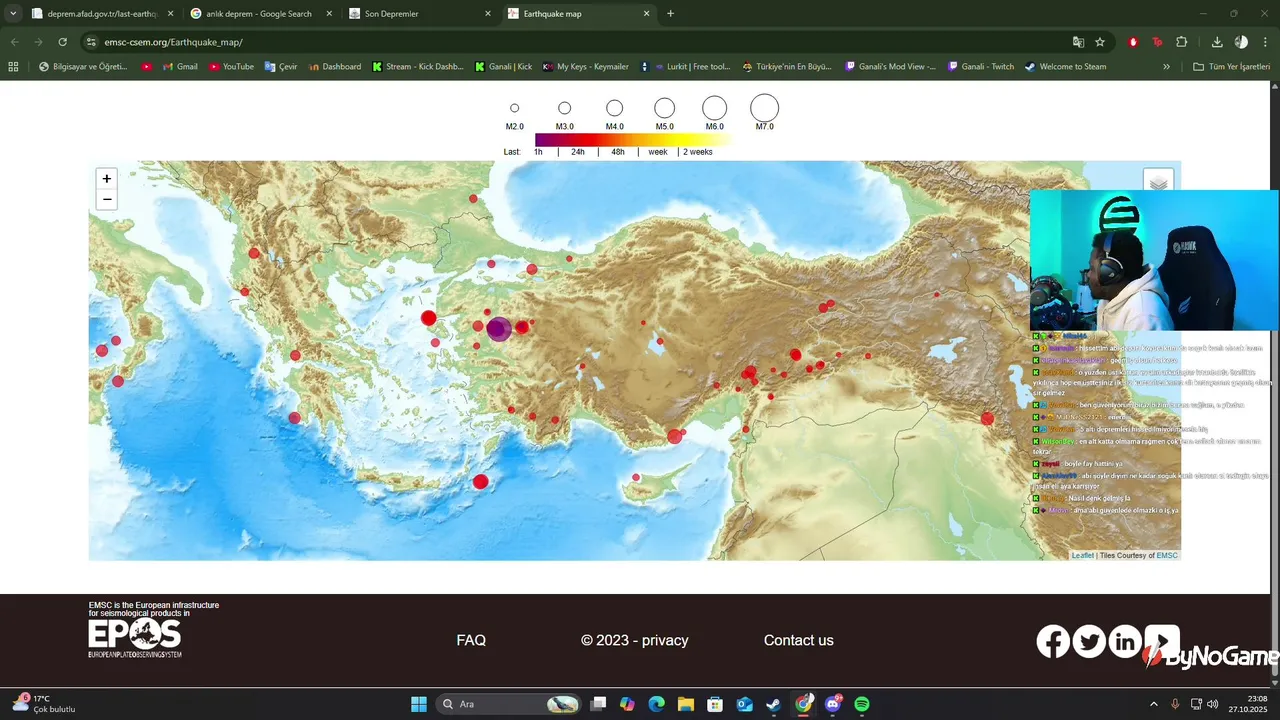Screen dimensions: 1280x720
Task: Open the Ganali - Twitch bookmark
Action: pyautogui.click(x=980, y=67)
